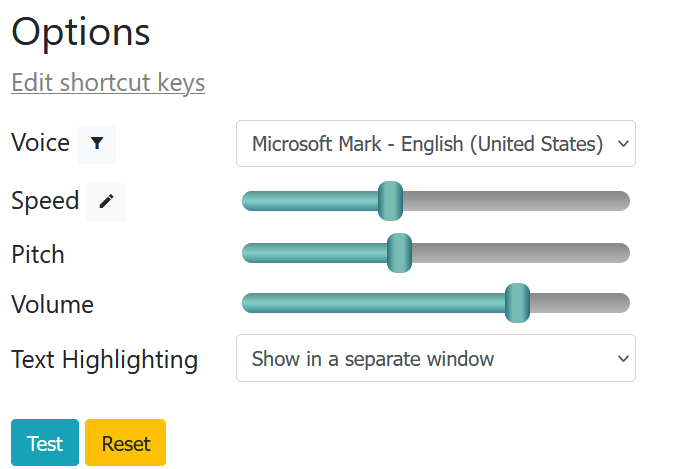This screenshot has width=688, height=469.
Task: Click the Voice label text
Action: pyautogui.click(x=40, y=143)
